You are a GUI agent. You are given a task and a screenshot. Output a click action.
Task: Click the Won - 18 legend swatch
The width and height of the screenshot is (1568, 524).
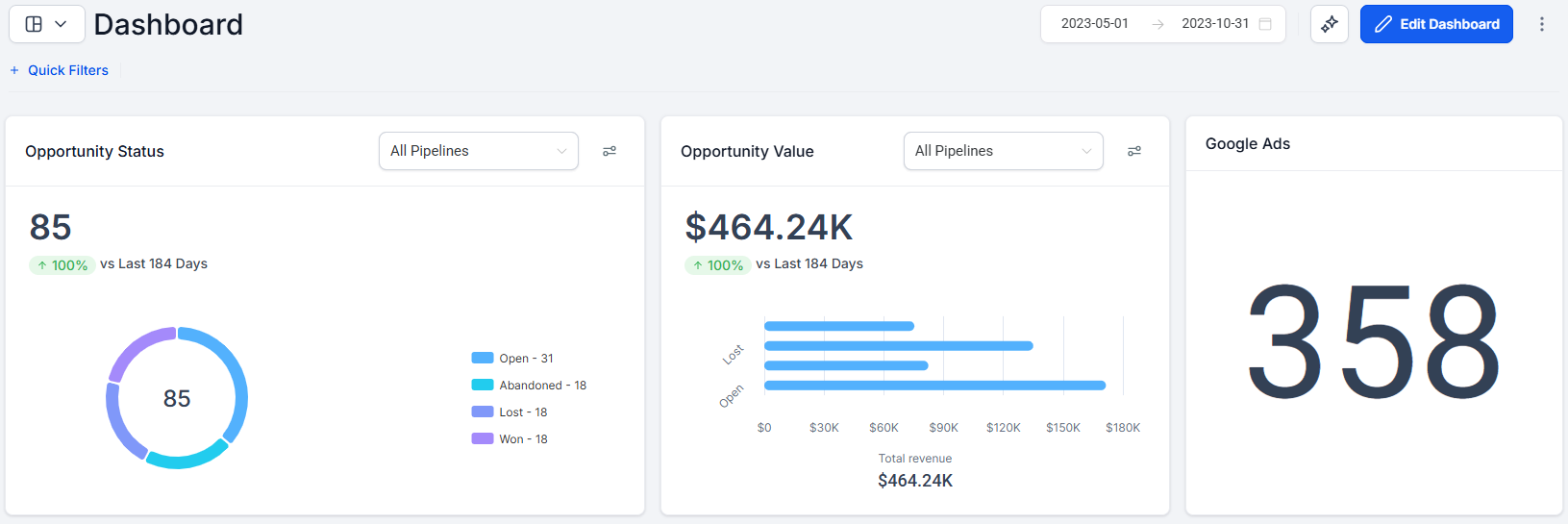[x=483, y=438]
